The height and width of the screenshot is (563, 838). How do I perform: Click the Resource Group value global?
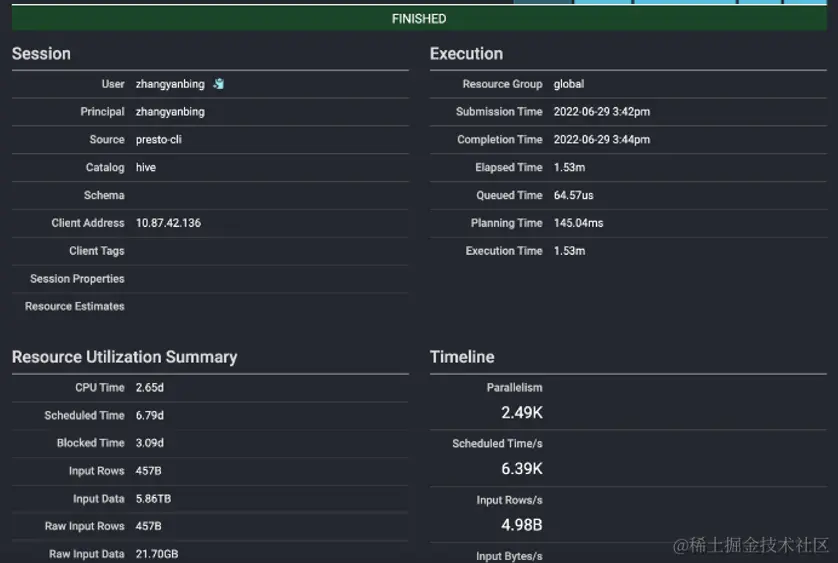tap(569, 84)
